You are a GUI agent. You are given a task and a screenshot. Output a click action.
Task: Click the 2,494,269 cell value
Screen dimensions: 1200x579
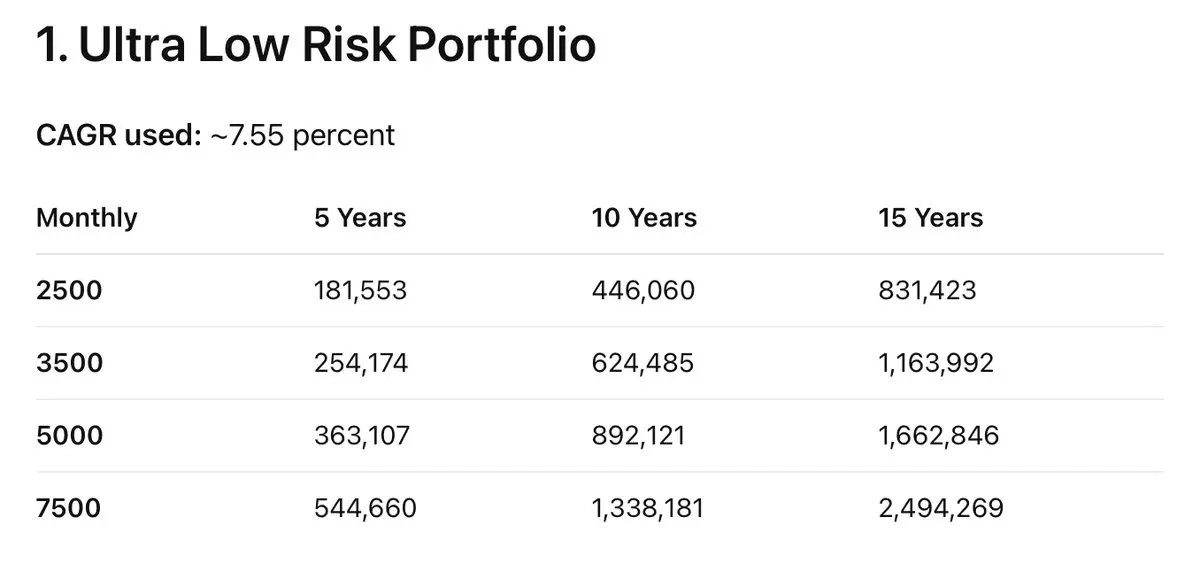(x=940, y=508)
